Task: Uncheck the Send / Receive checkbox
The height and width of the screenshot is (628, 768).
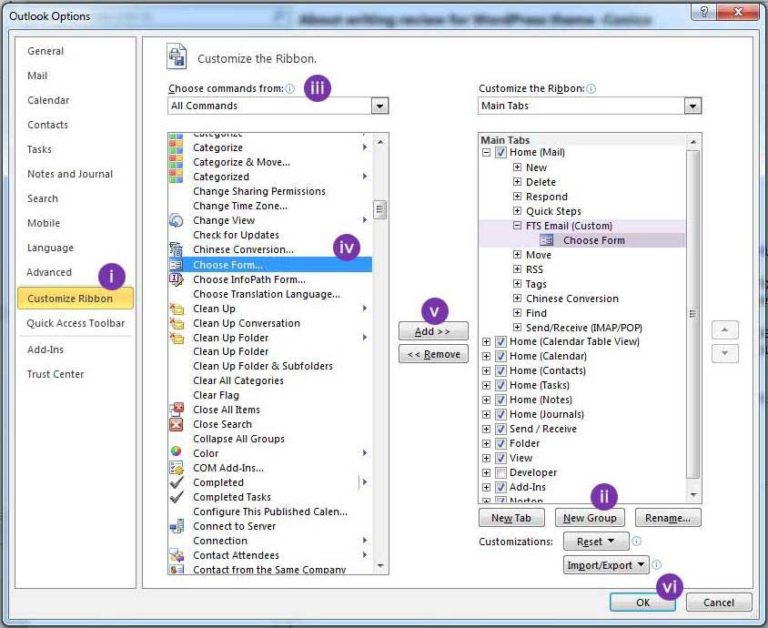Action: point(501,429)
